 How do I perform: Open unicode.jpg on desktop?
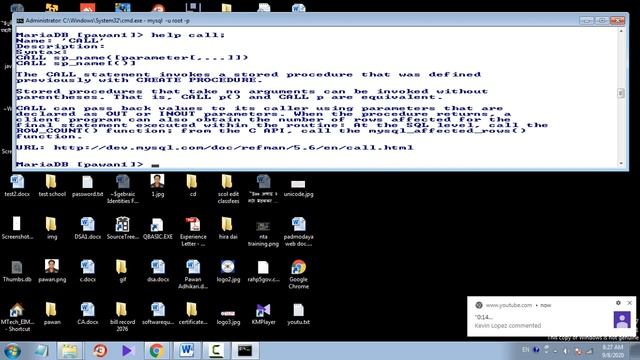298,187
